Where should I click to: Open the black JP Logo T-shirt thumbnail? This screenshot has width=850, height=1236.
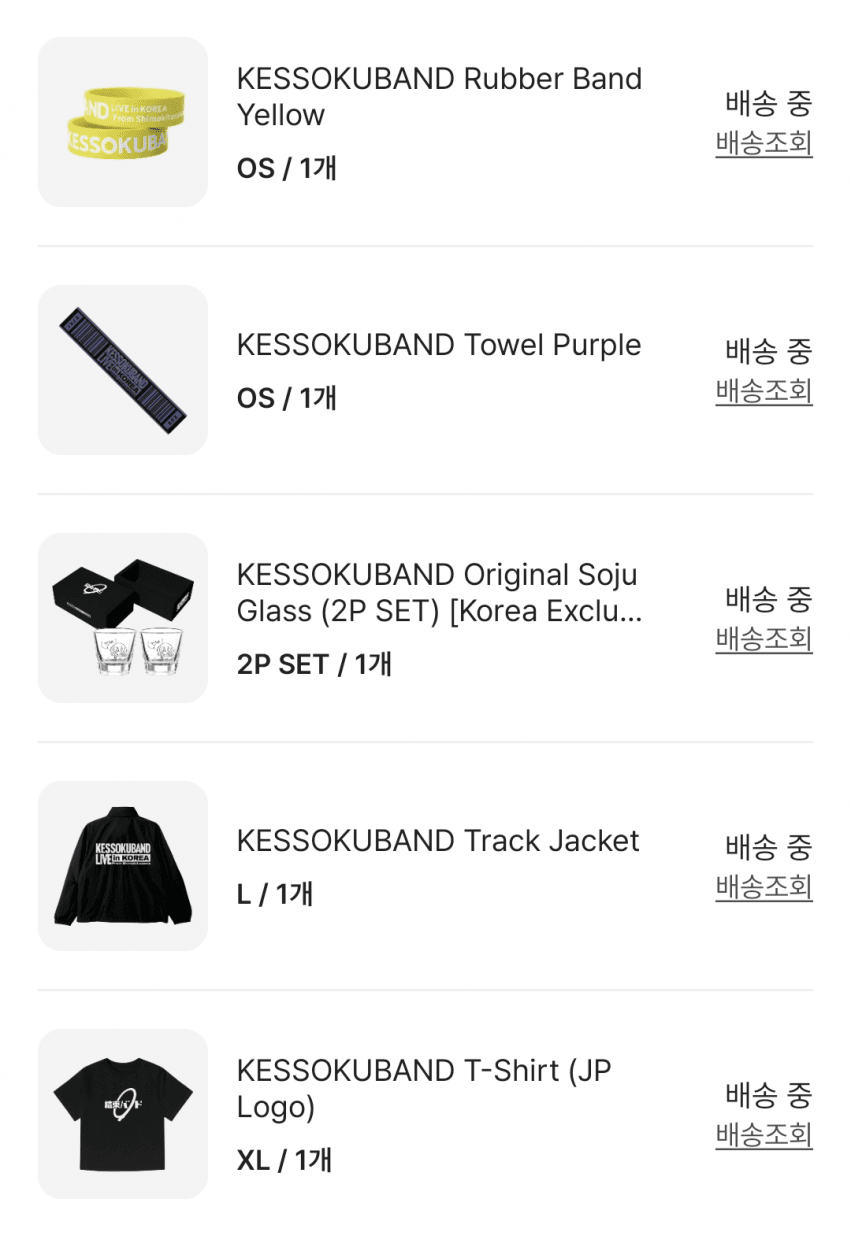tap(122, 1114)
